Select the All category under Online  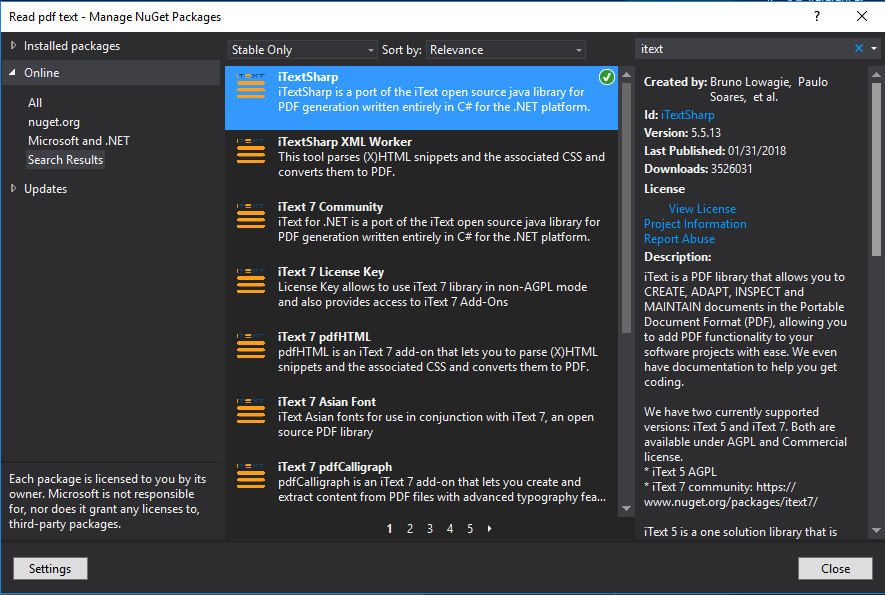click(x=35, y=102)
